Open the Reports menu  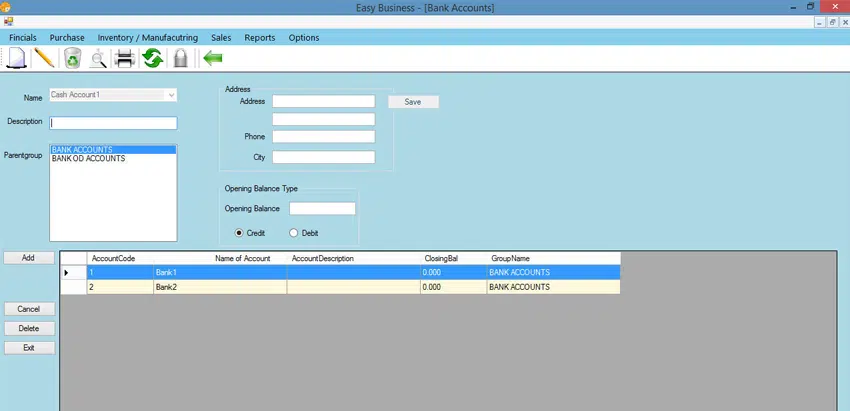click(x=259, y=38)
